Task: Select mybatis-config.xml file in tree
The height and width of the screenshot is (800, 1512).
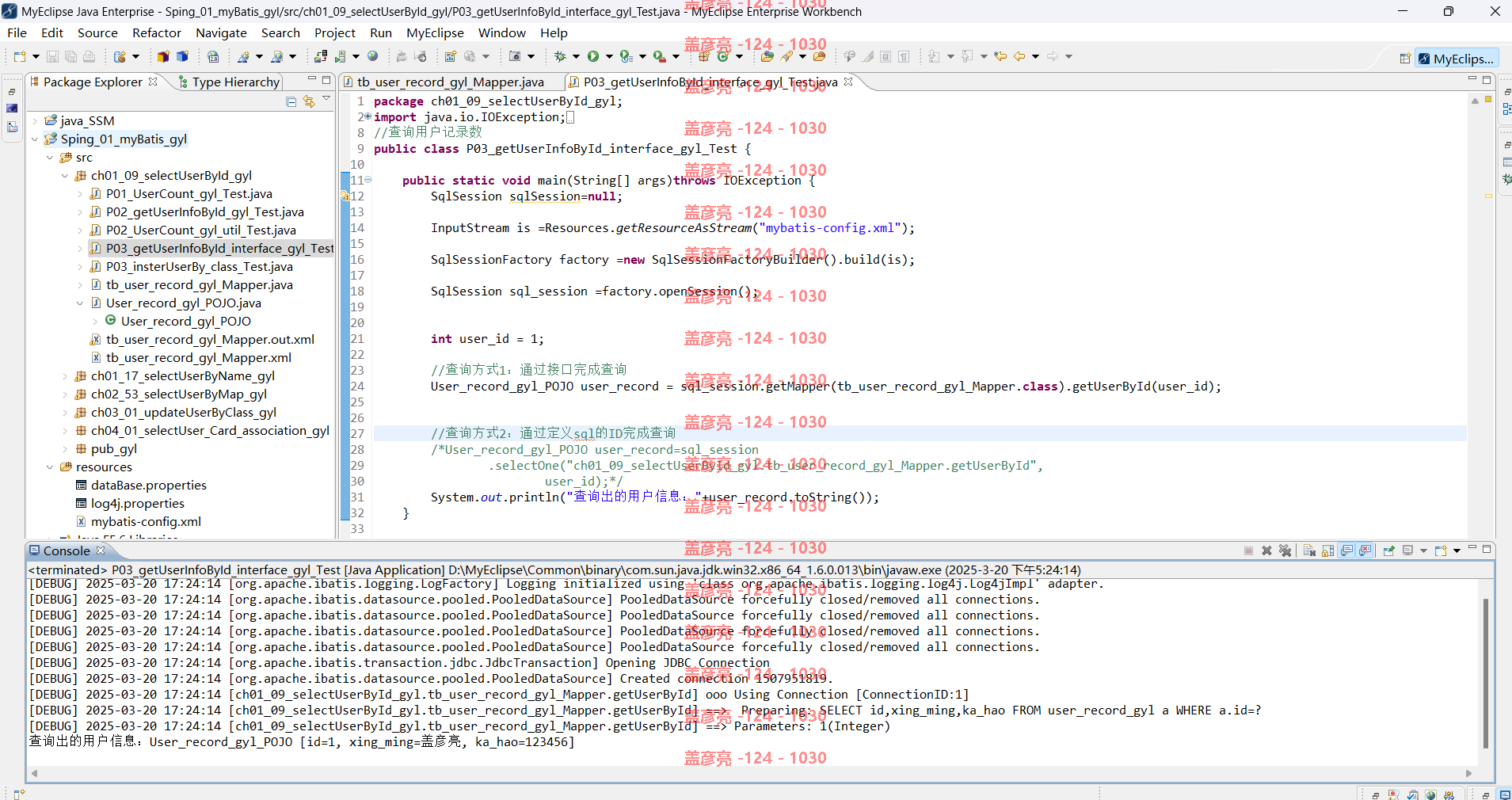Action: pos(146,522)
